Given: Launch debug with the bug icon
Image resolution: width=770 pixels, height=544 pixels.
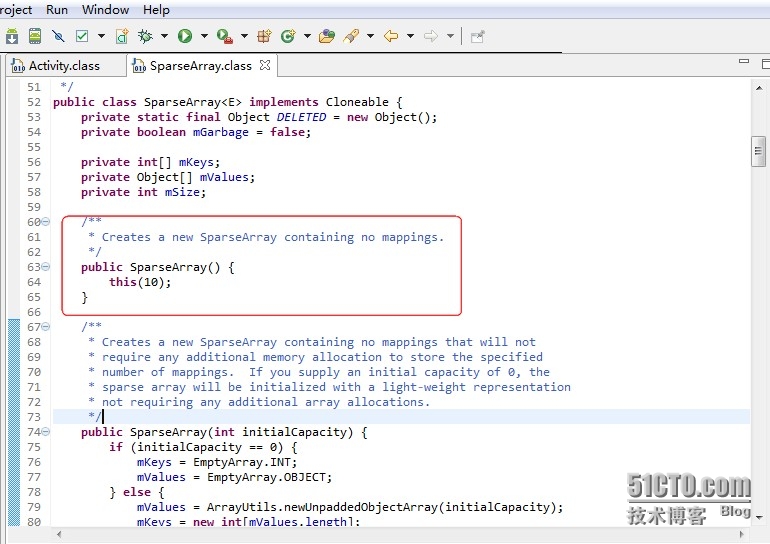Looking at the screenshot, I should [145, 36].
